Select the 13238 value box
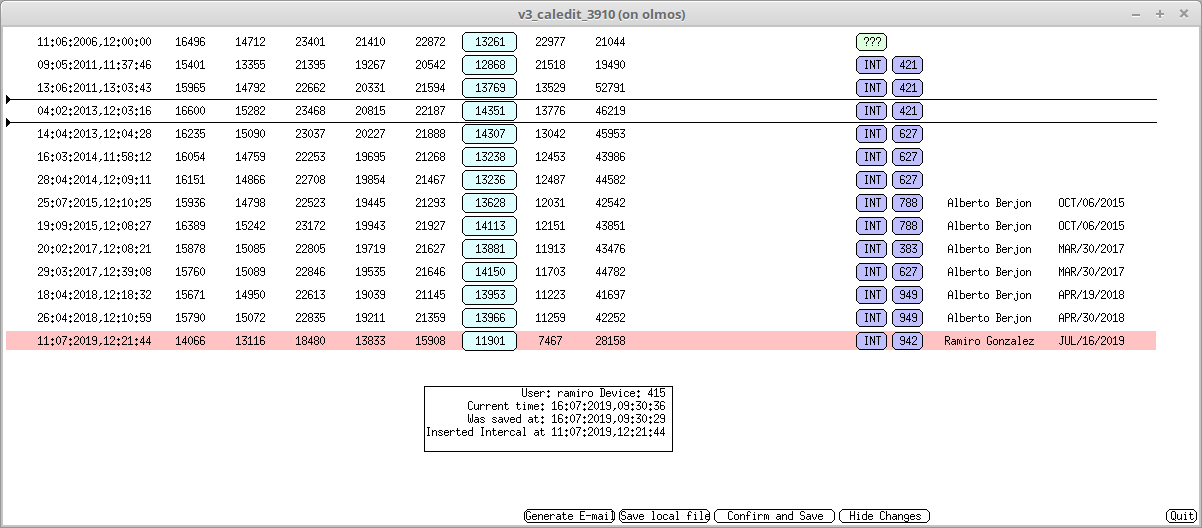The image size is (1202, 528). (x=490, y=157)
